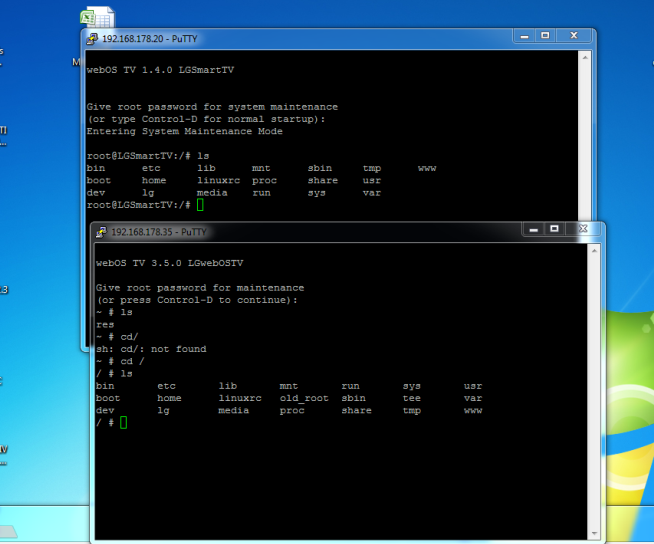Click the green cursor at root@LGSmartTV prompt

click(x=200, y=204)
